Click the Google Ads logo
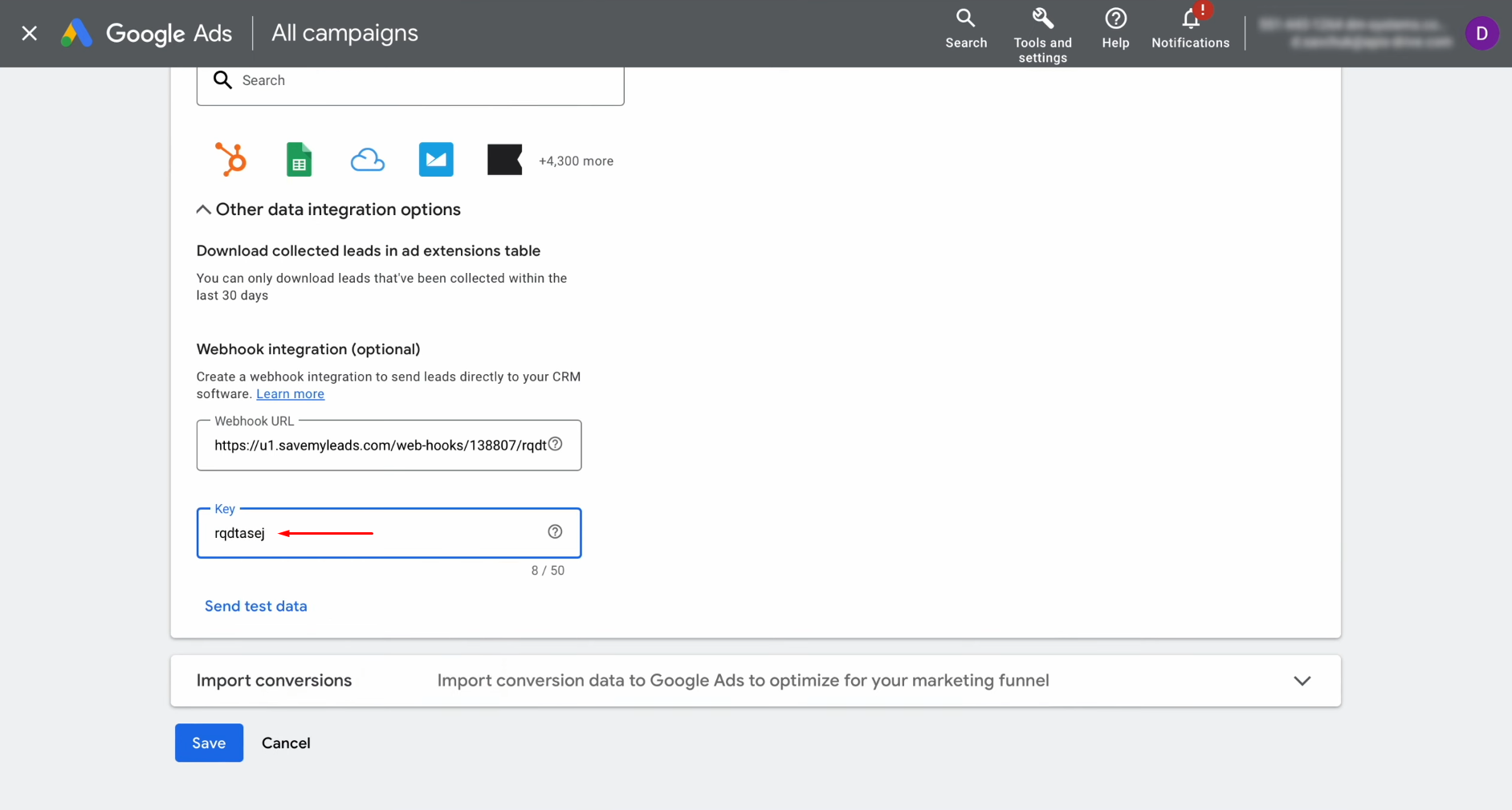The width and height of the screenshot is (1512, 810). pyautogui.click(x=146, y=33)
